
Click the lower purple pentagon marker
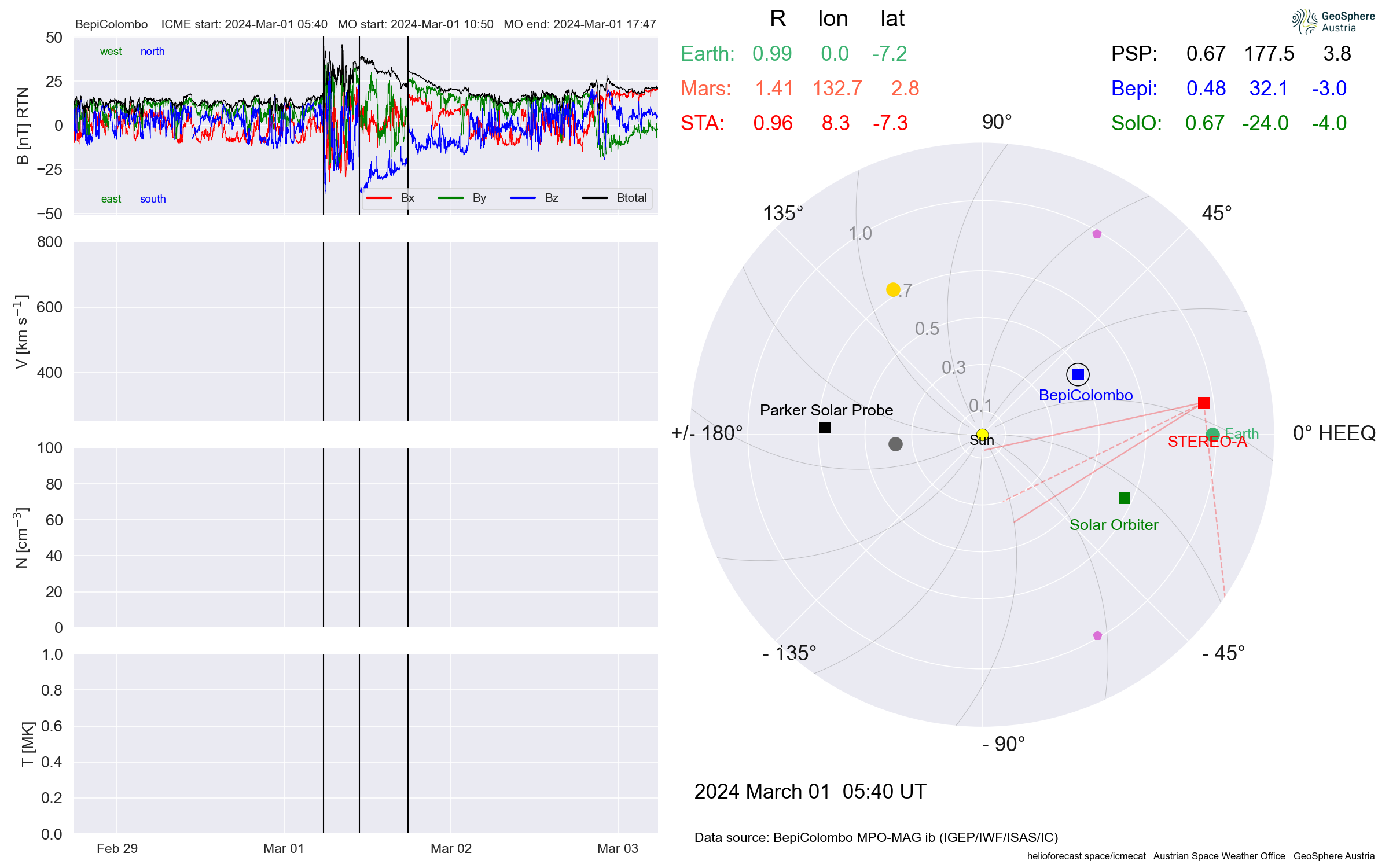pos(1097,636)
